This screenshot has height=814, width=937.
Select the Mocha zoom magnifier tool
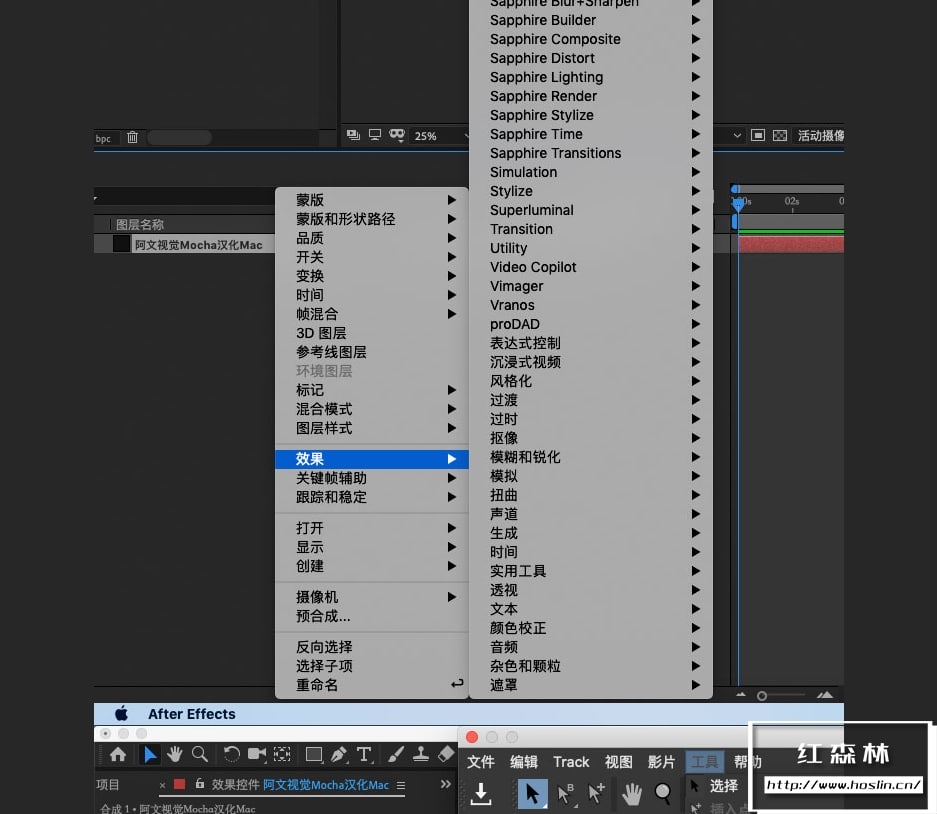(x=663, y=794)
